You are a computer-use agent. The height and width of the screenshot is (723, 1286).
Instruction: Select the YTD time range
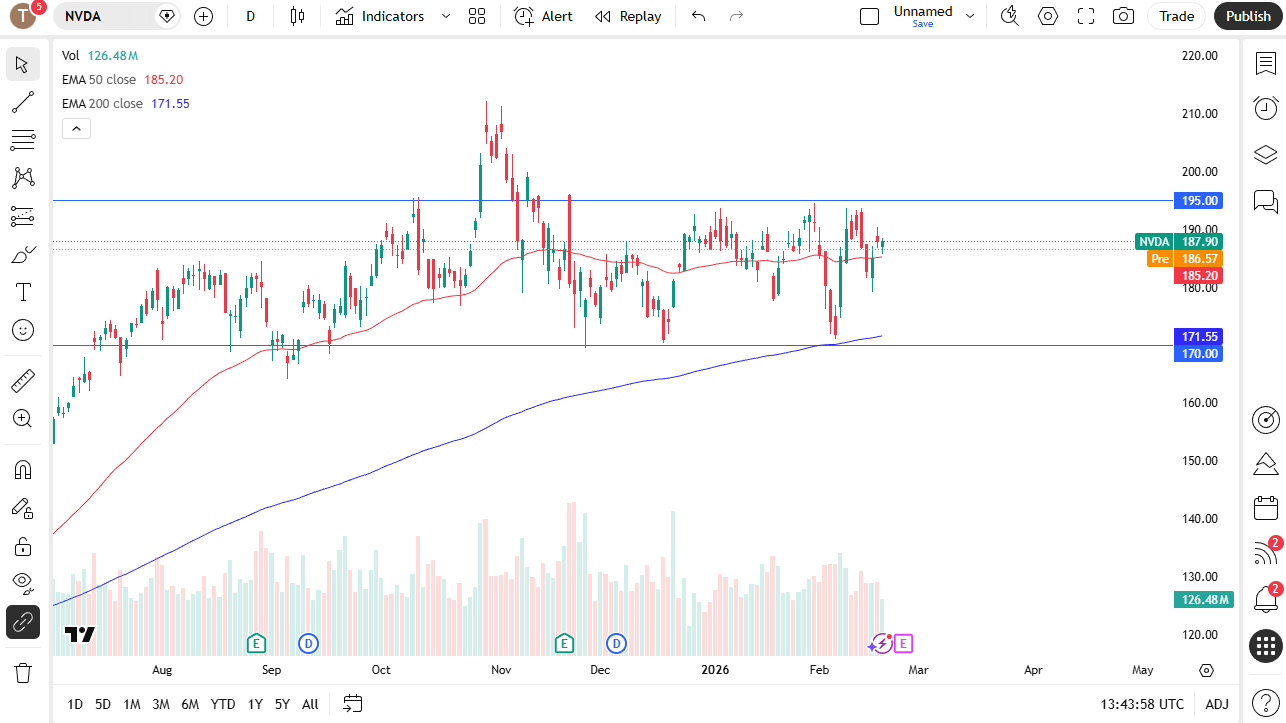pos(223,704)
